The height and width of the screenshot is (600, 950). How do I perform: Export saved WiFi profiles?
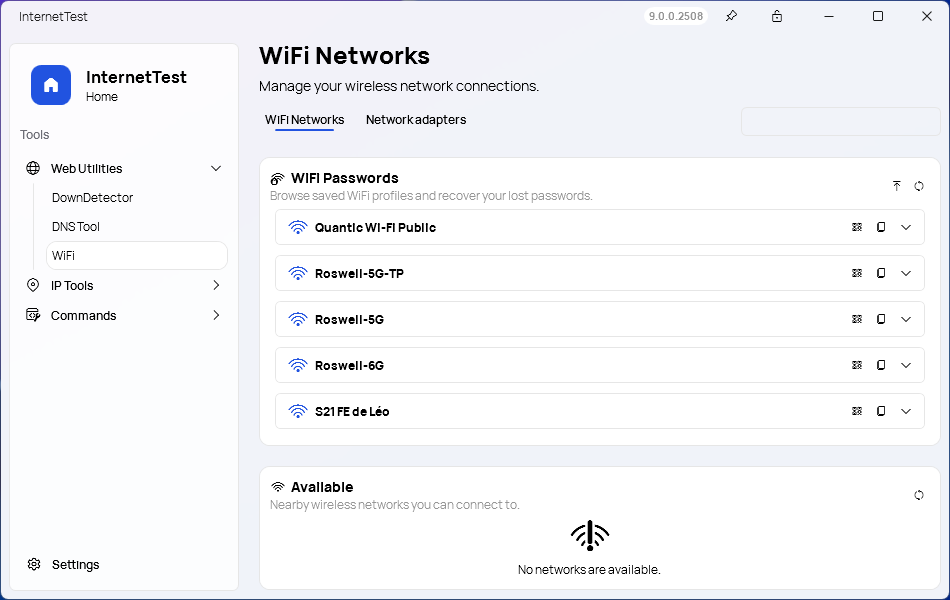click(897, 186)
